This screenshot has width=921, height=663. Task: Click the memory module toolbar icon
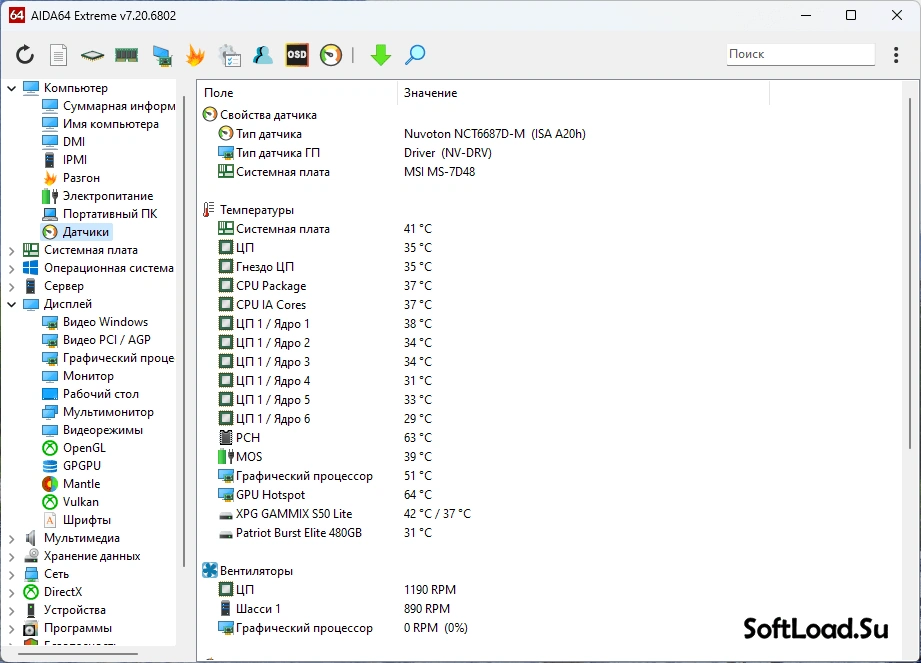click(126, 55)
